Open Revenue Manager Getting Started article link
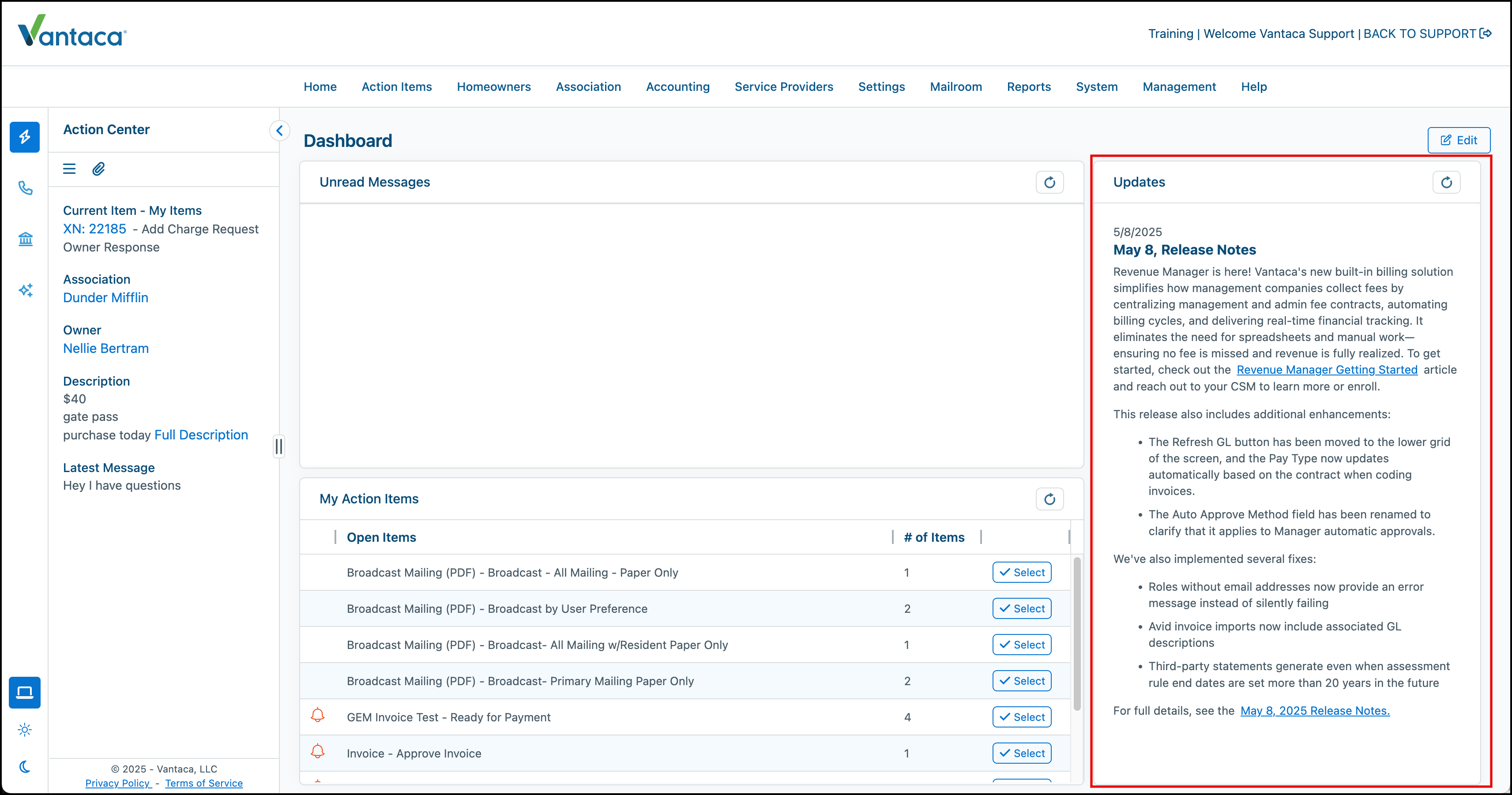The height and width of the screenshot is (795, 1512). pos(1327,370)
